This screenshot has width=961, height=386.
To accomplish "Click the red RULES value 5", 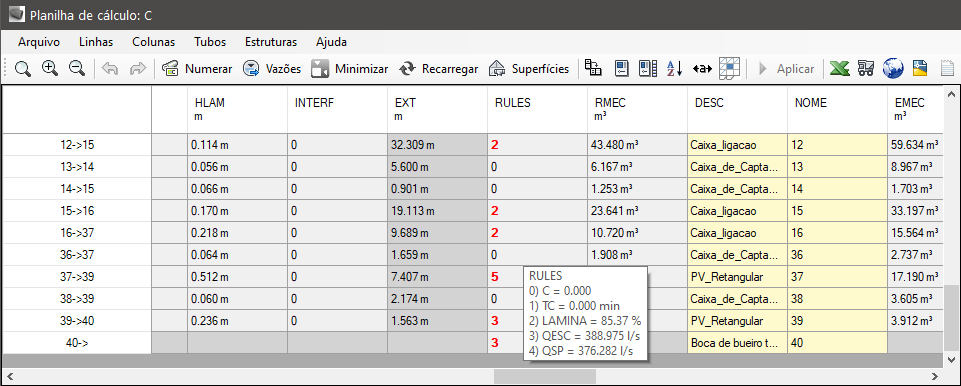I will click(x=495, y=277).
